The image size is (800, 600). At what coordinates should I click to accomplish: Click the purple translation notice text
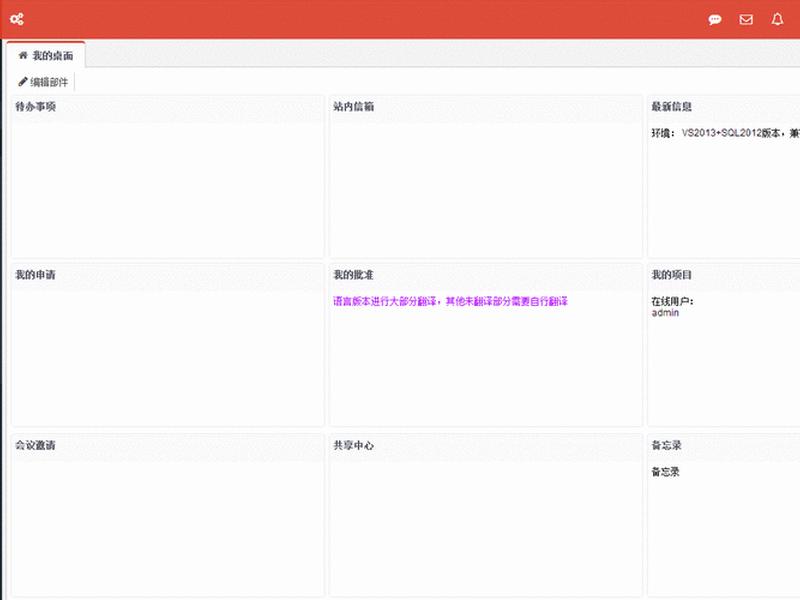[x=451, y=302]
